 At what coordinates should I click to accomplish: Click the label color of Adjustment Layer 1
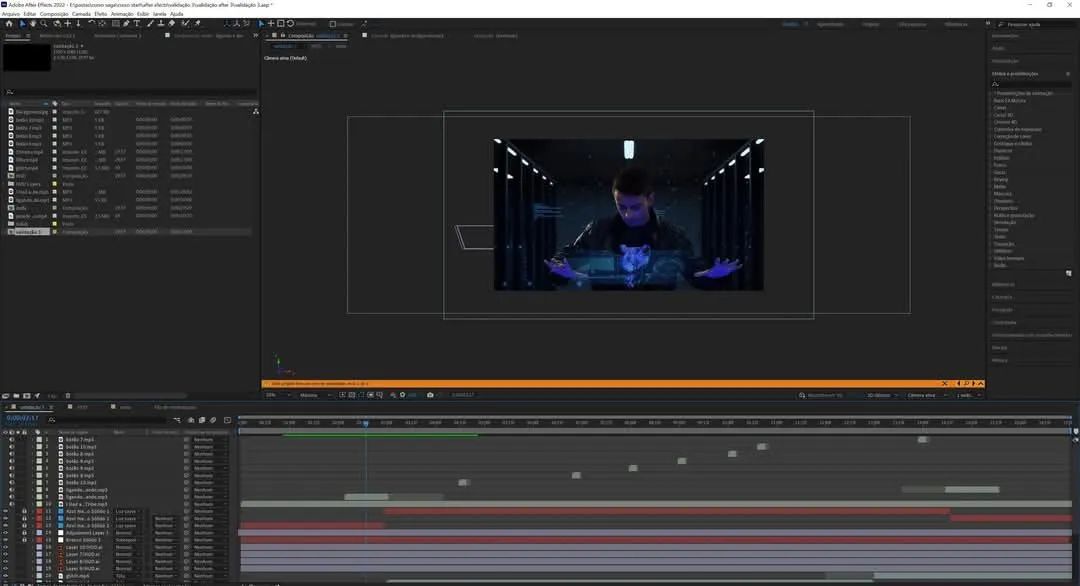pos(39,533)
